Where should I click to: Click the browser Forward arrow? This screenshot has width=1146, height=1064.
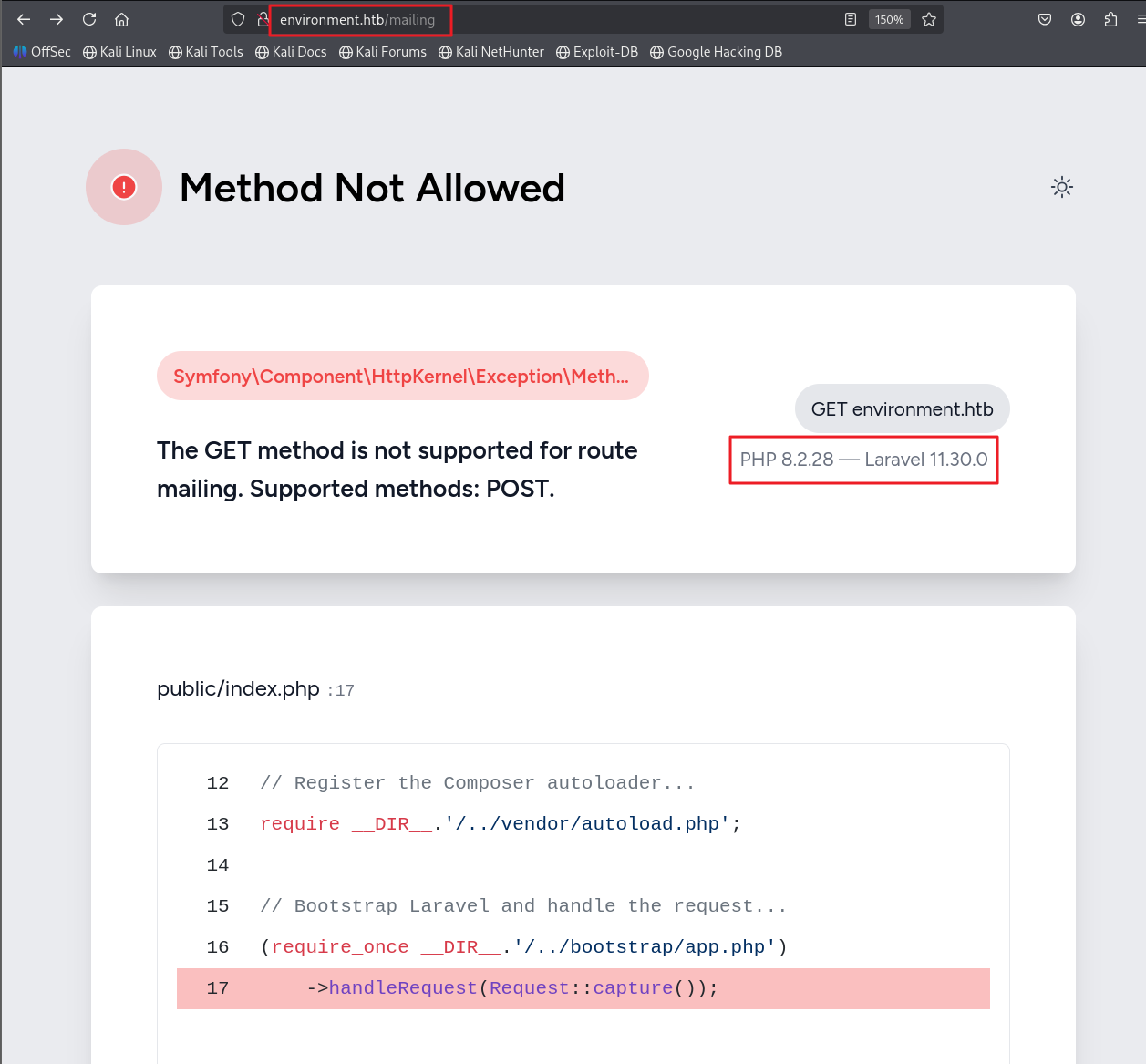click(57, 19)
